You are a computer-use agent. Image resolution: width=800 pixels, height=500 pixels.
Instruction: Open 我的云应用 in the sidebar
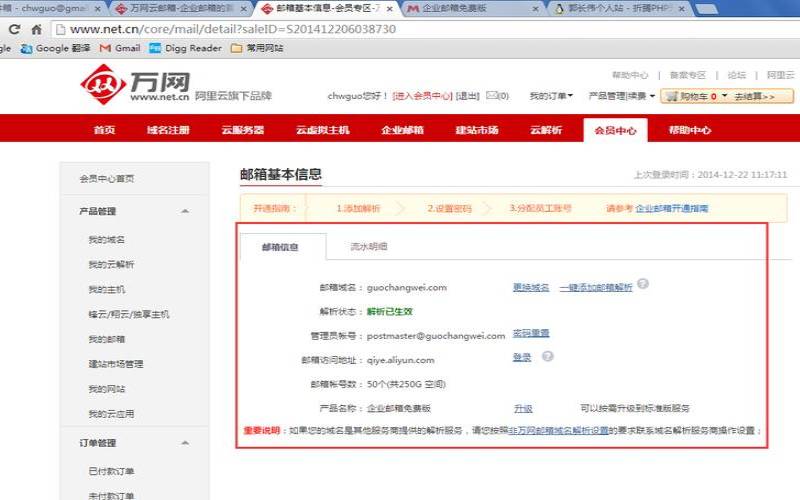pyautogui.click(x=111, y=414)
